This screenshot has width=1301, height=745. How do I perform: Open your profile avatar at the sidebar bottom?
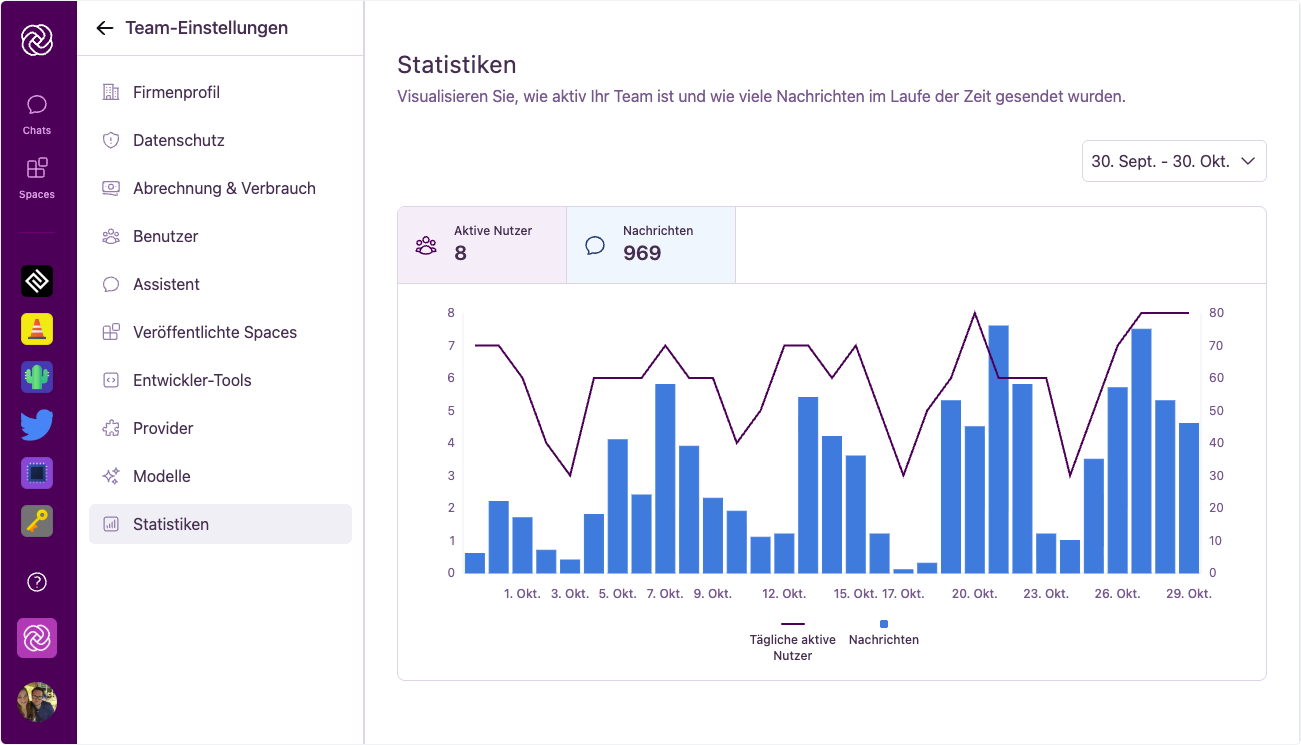click(36, 702)
